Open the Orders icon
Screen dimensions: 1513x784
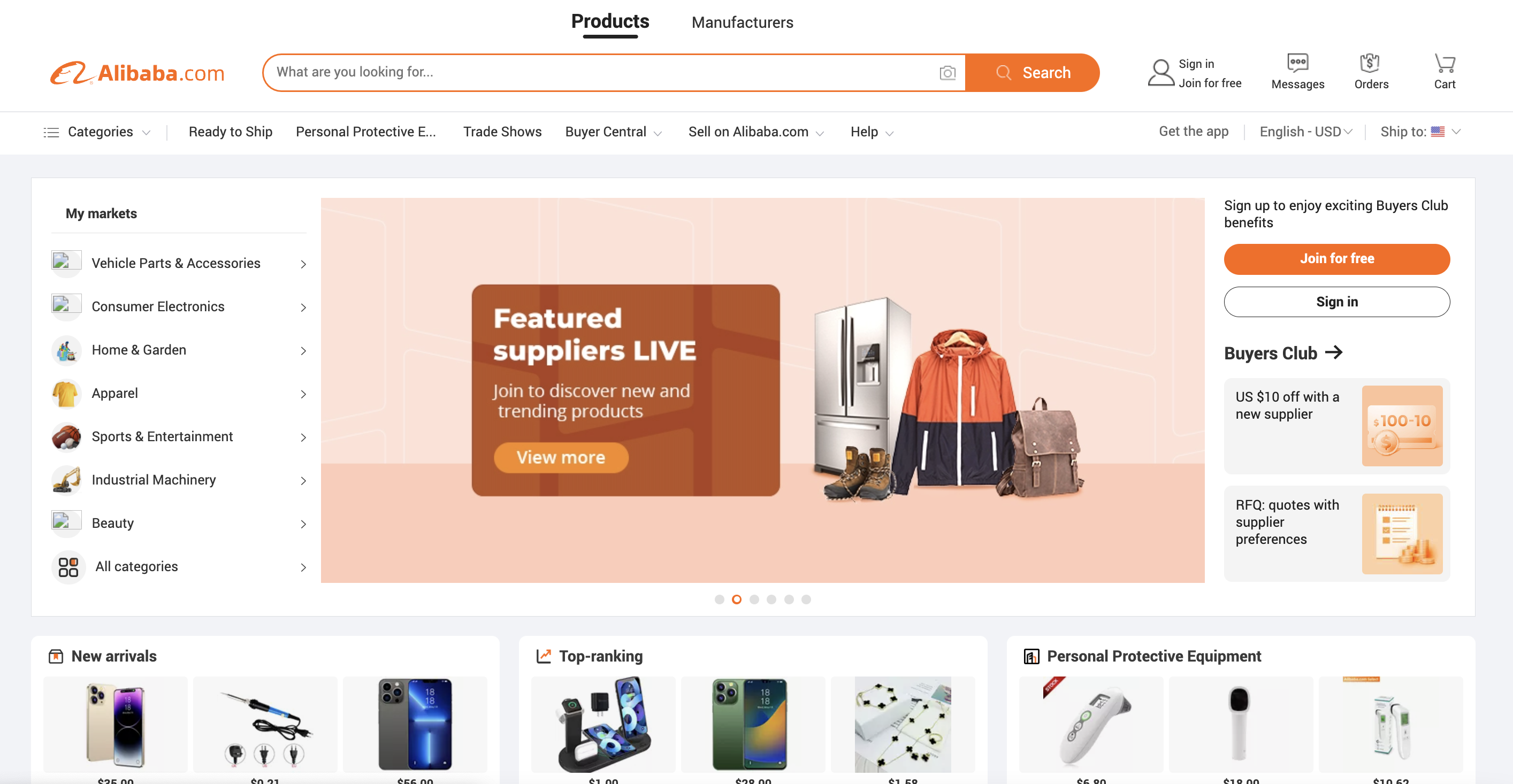point(1370,63)
